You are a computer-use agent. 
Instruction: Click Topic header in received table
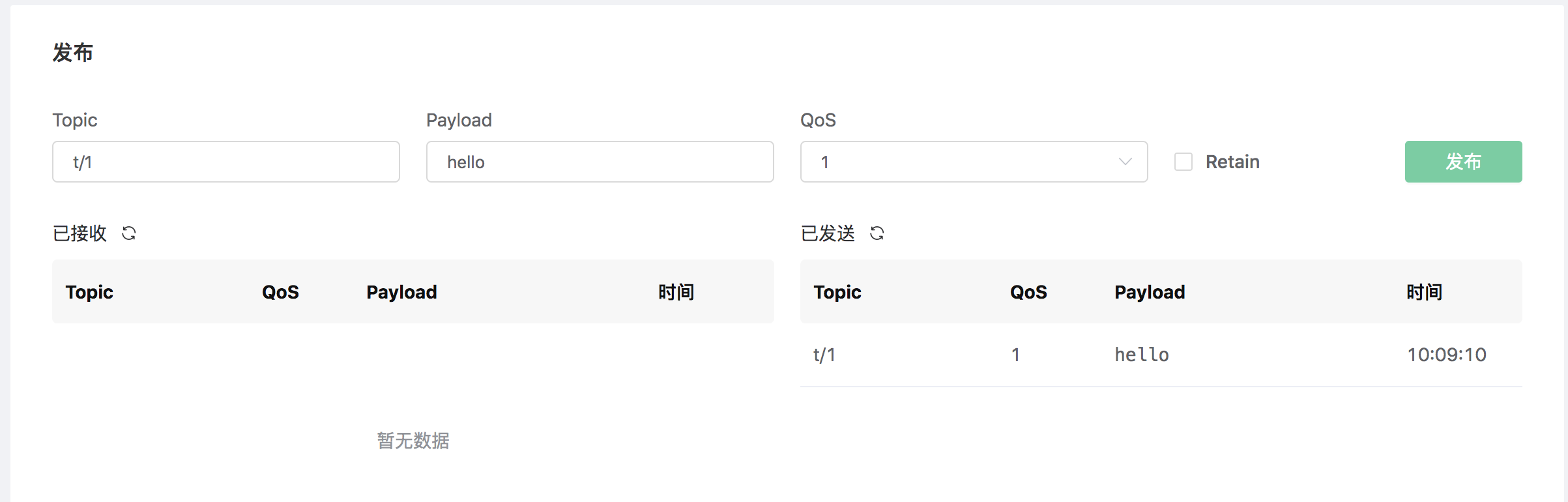(89, 292)
